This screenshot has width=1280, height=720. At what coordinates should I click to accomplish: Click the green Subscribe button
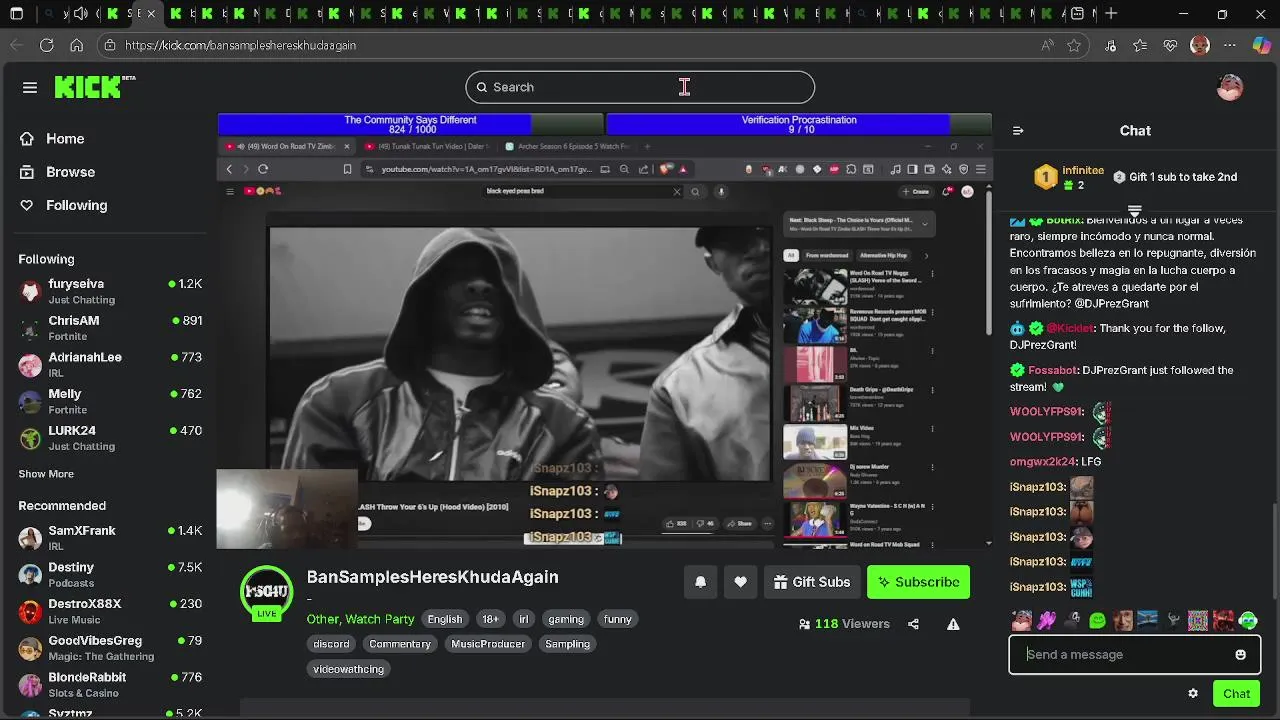pos(918,582)
